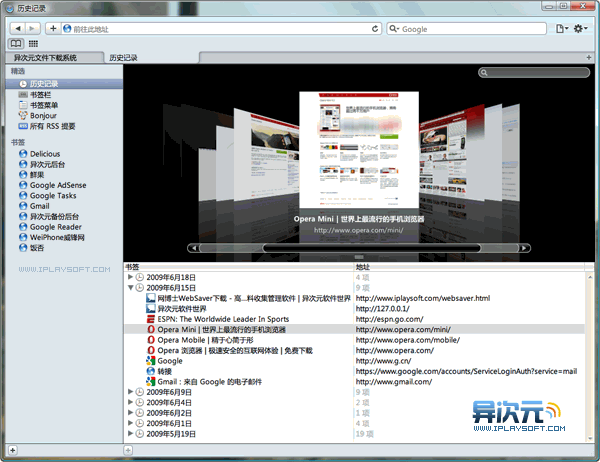The image size is (600, 462).
Task: Expand the 2009年6月4日 history group
Action: point(130,402)
